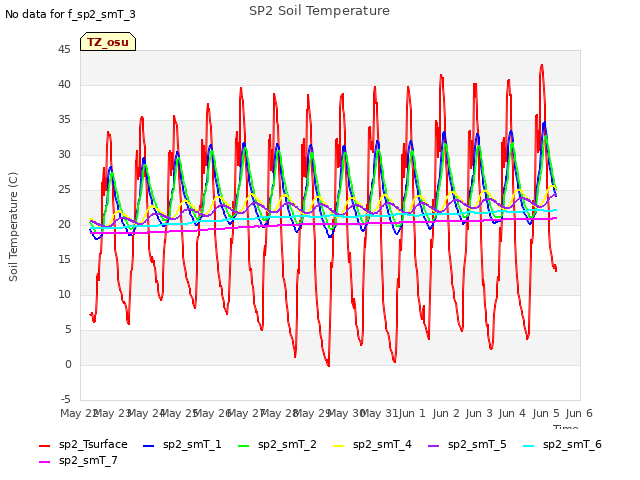640x480 pixels.
Task: Click the May 31 x-axis tick label
Action: (x=379, y=413)
